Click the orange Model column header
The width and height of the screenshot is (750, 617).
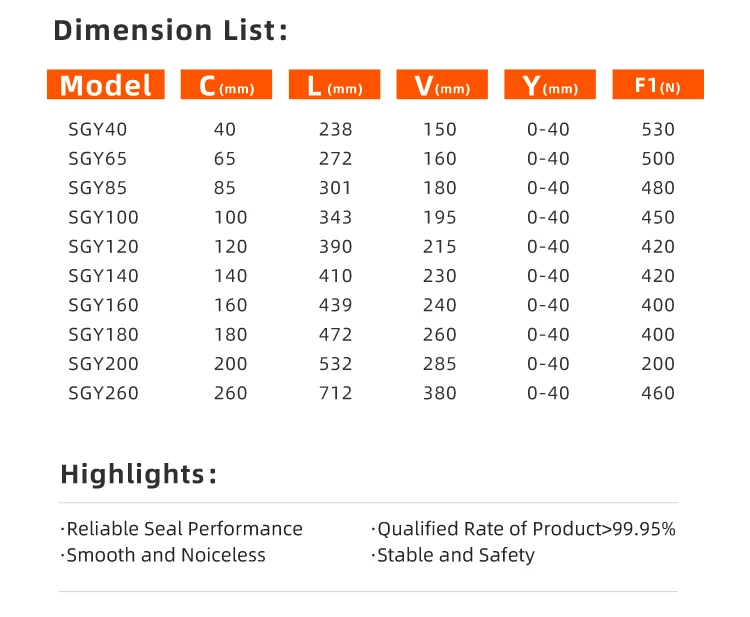click(106, 85)
